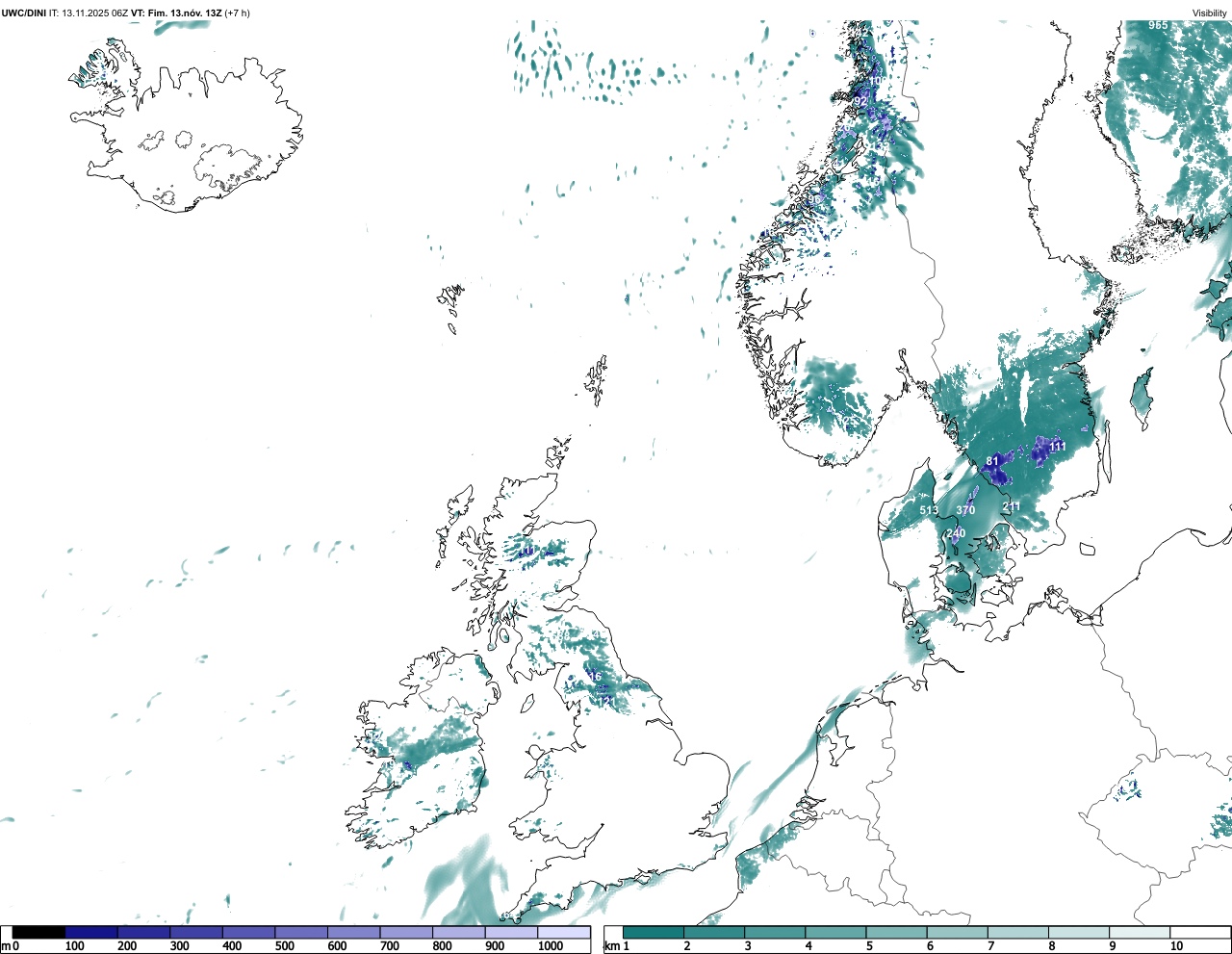Click the "211" value near the Swedish coast
1232x954 pixels.
(x=1012, y=507)
